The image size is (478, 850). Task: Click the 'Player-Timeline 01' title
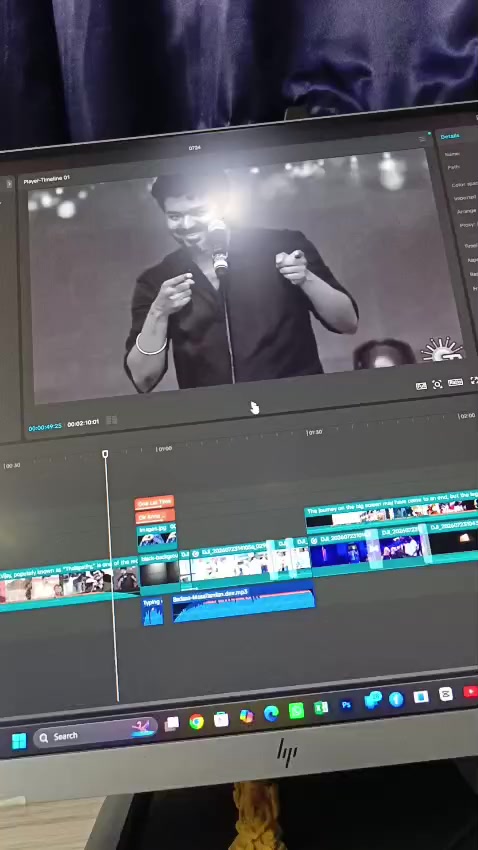click(x=47, y=180)
